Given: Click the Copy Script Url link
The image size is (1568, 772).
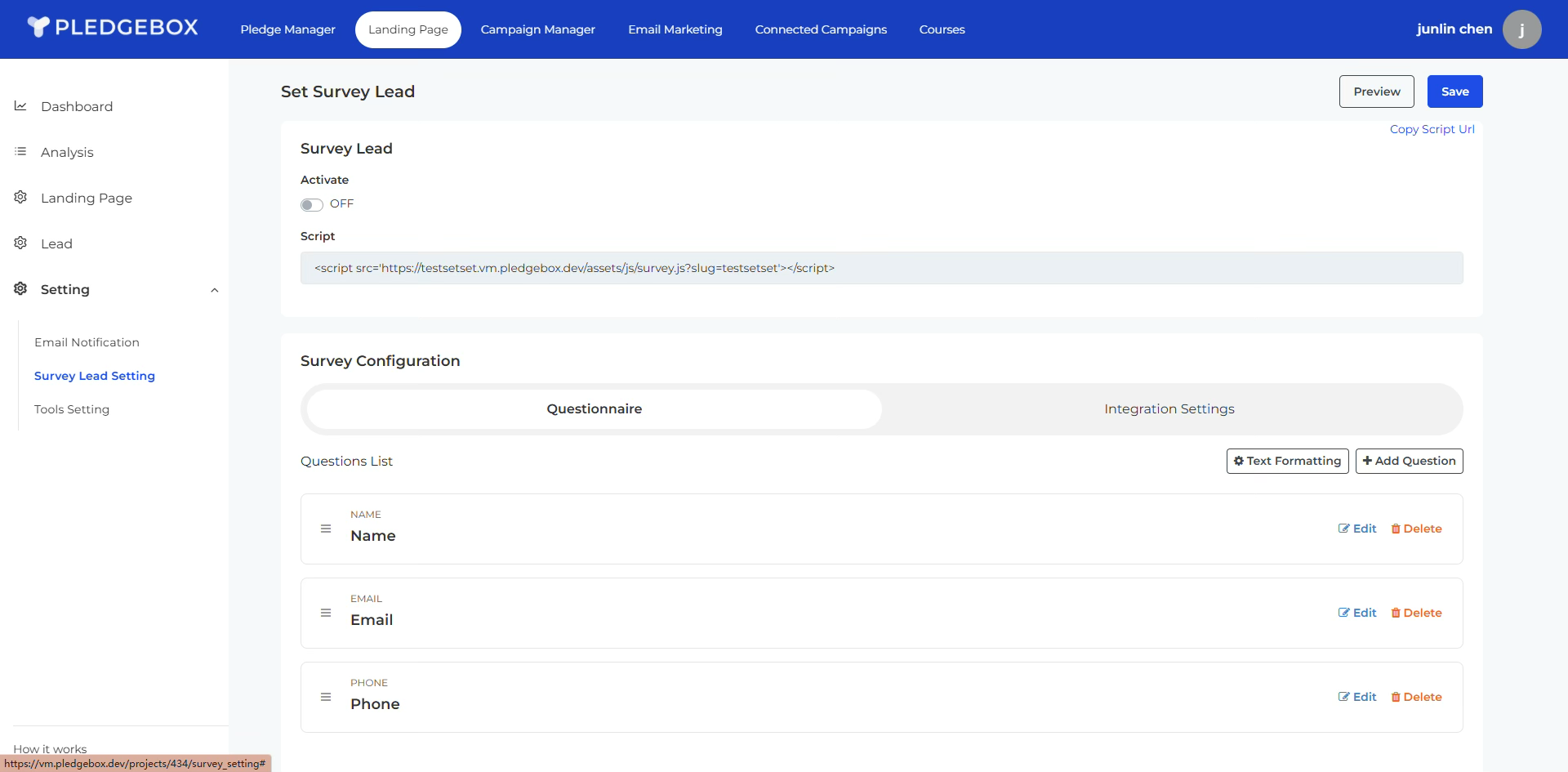Looking at the screenshot, I should click(x=1432, y=129).
